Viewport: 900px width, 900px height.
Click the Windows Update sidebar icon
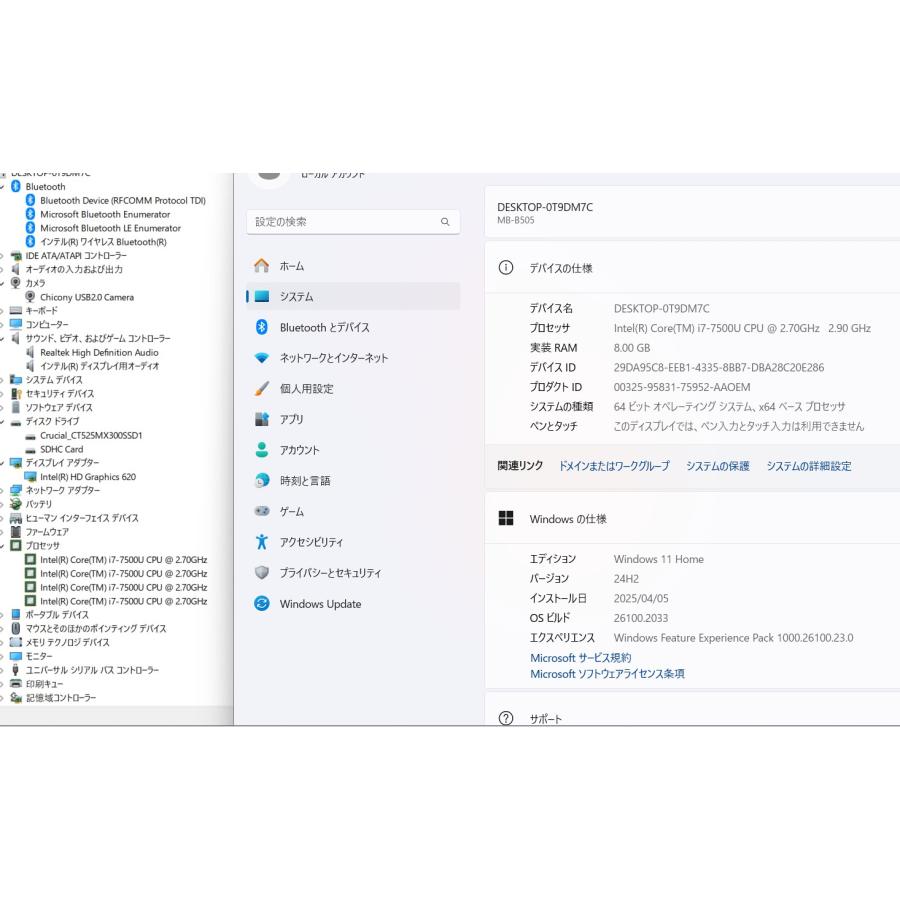click(262, 604)
